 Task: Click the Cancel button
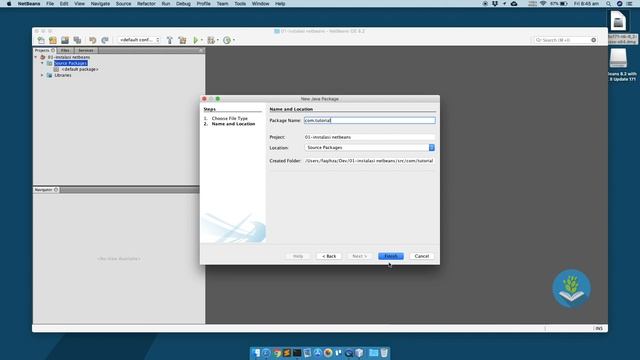tap(422, 256)
